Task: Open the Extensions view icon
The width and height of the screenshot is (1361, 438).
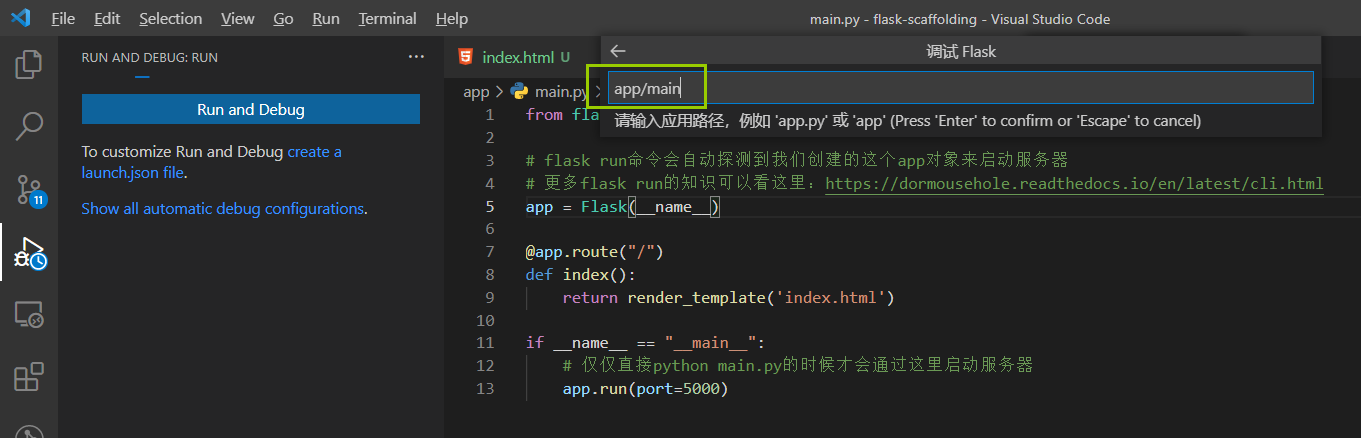Action: (29, 378)
